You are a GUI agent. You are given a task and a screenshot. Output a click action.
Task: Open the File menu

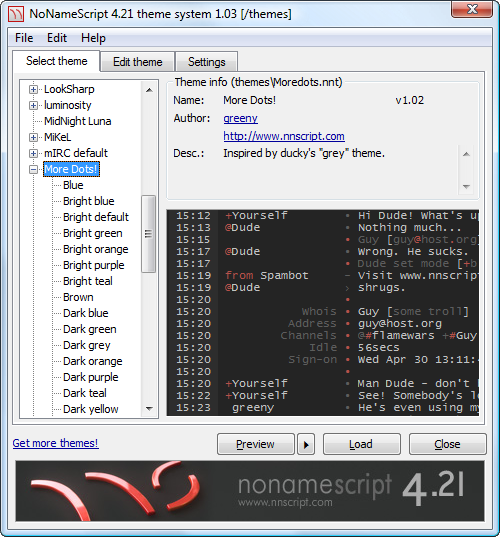pyautogui.click(x=24, y=38)
